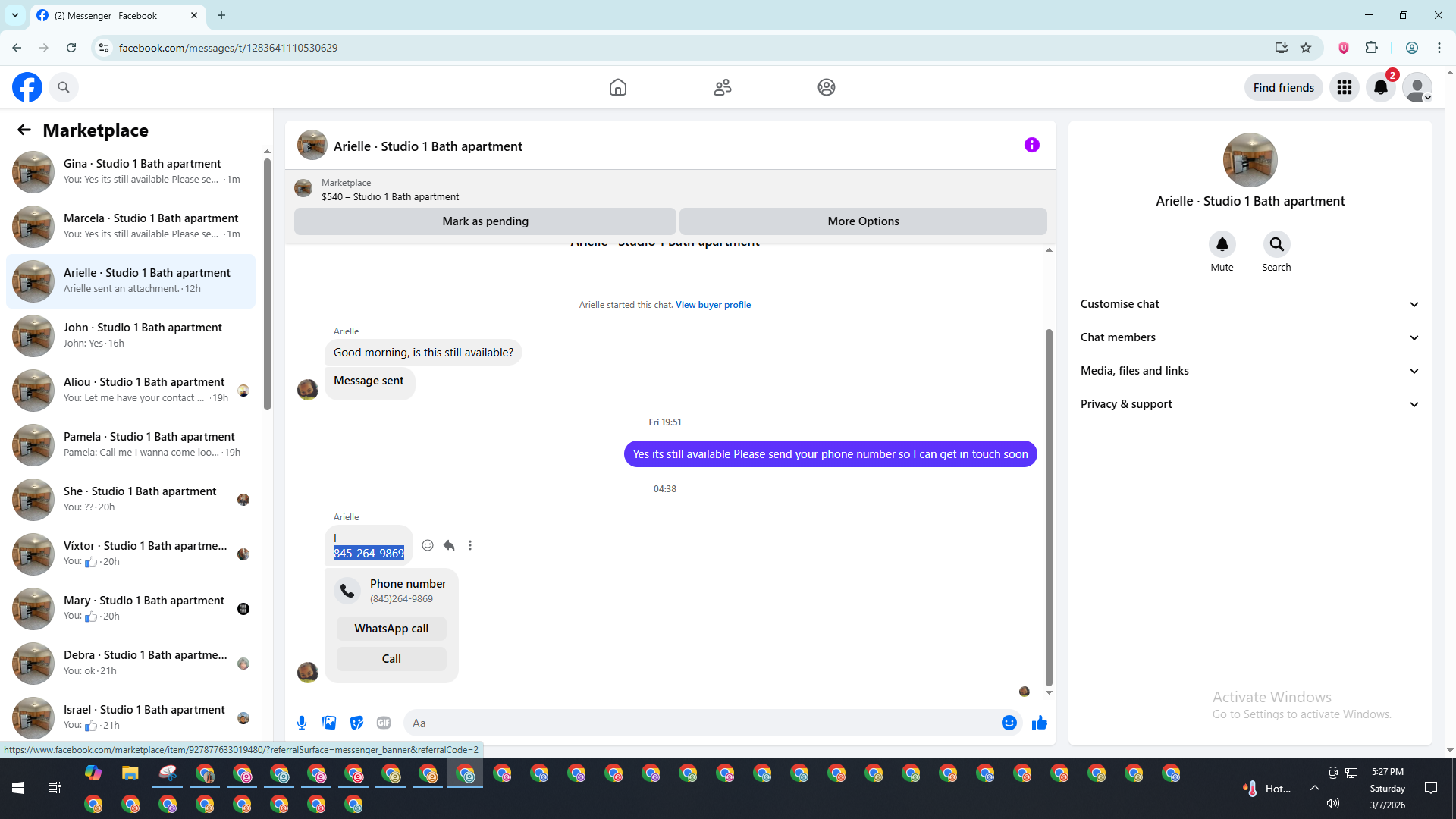The image size is (1456, 819).
Task: Open more options for Arielle's message
Action: point(470,545)
